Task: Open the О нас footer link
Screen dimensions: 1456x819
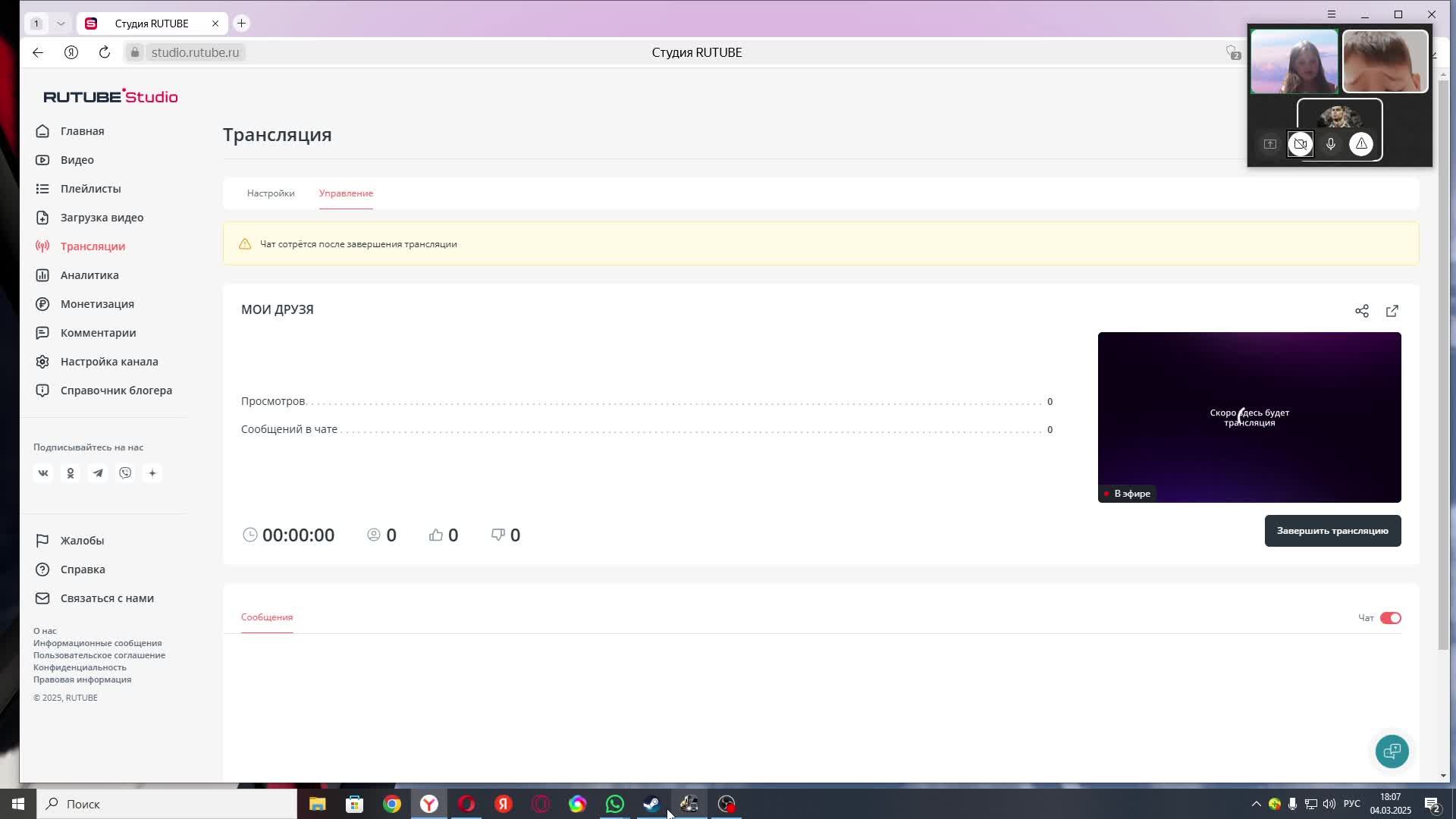Action: tap(45, 631)
